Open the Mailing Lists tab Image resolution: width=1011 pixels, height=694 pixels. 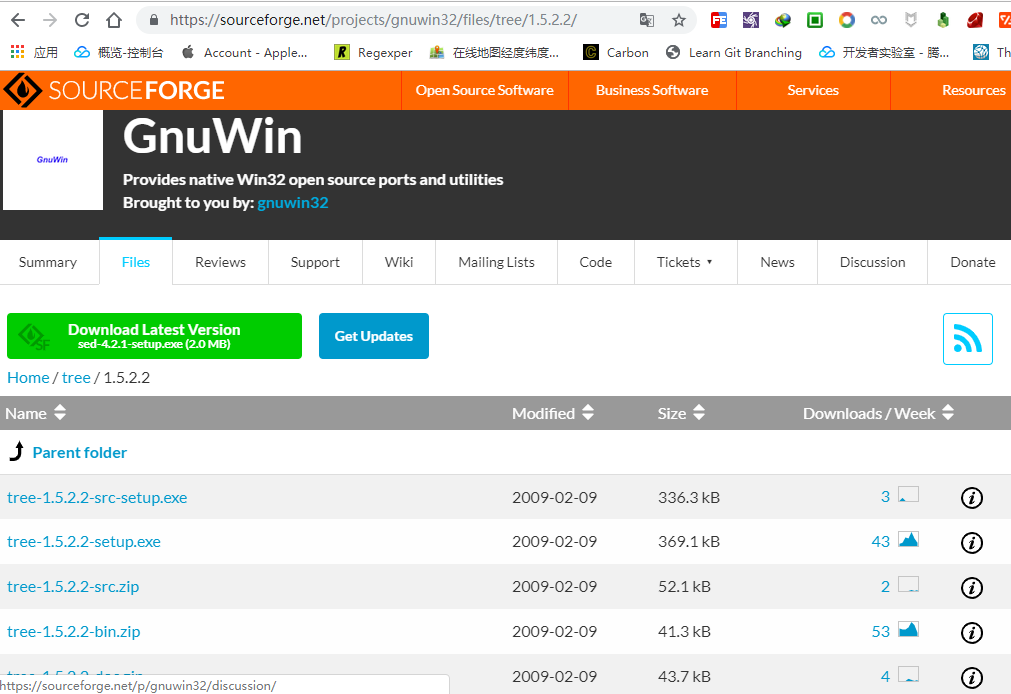coord(496,262)
